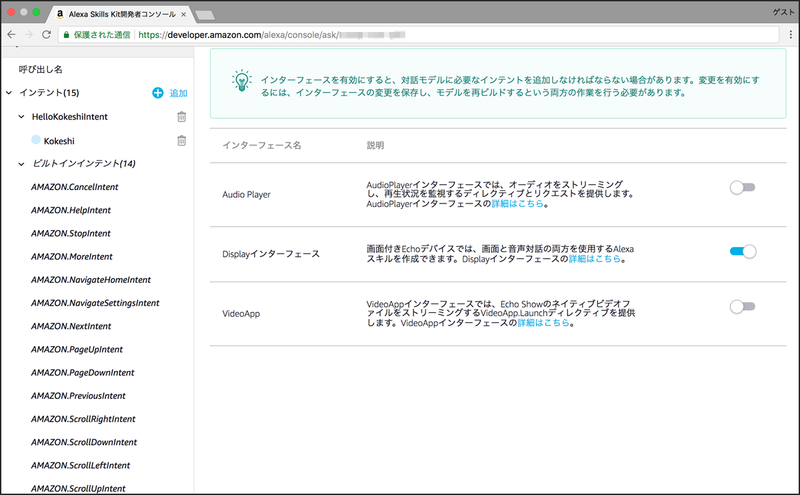
Task: Click the VideoApp row name
Action: (x=241, y=313)
